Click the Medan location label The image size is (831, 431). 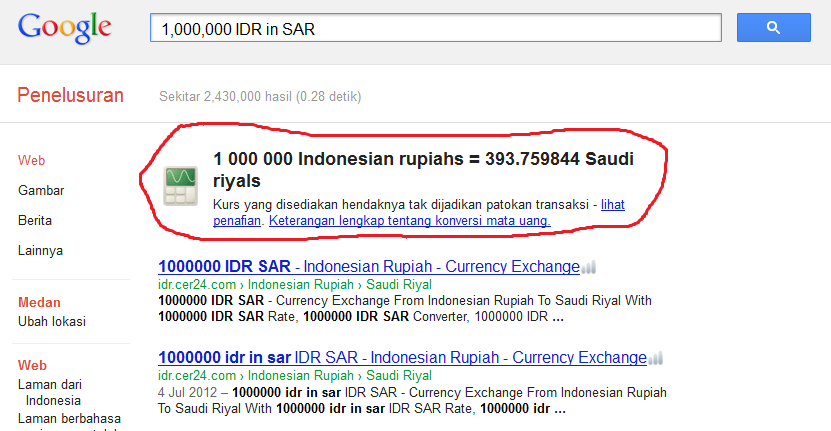click(x=39, y=302)
